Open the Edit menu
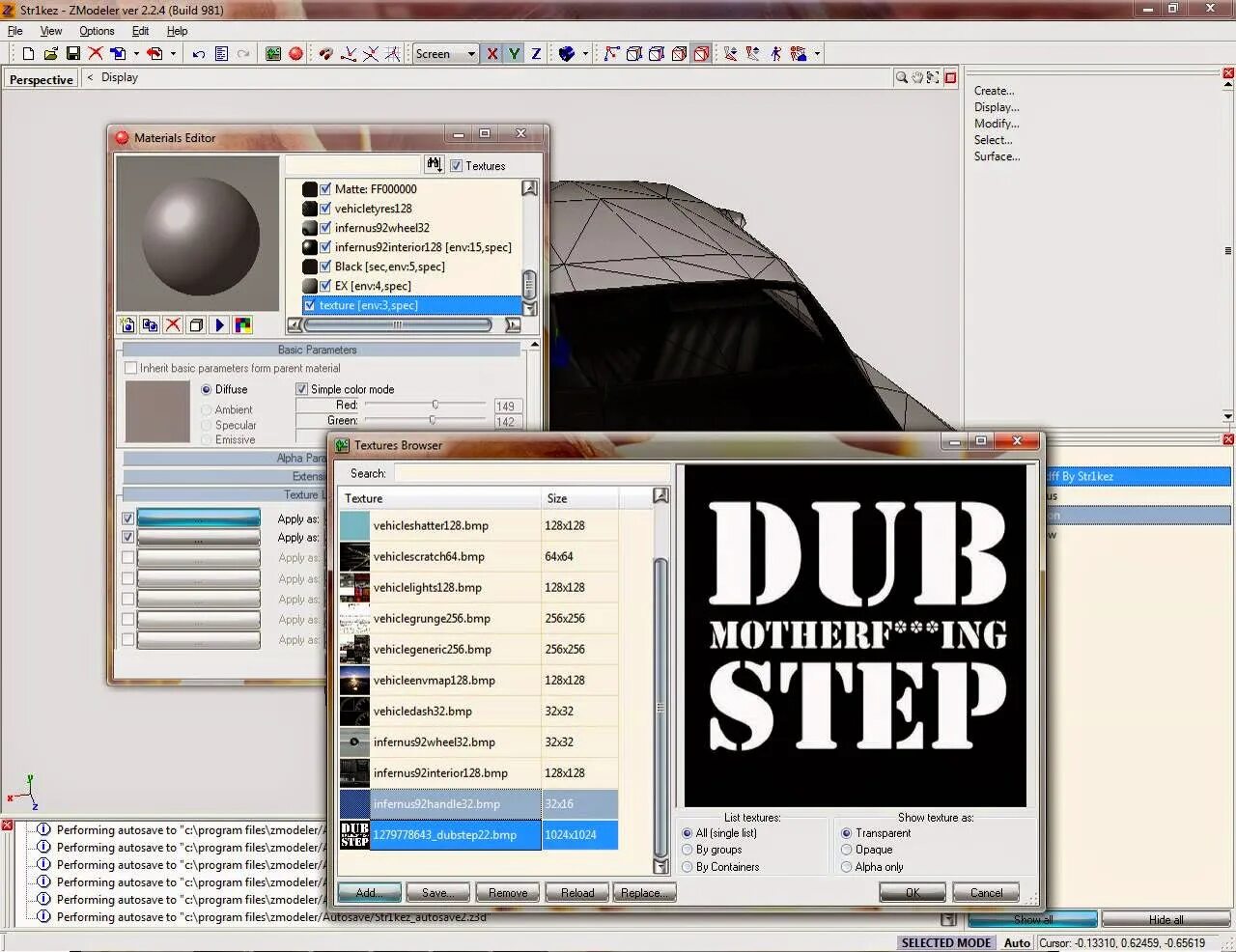Screen dimensions: 1236x952 pos(140,31)
